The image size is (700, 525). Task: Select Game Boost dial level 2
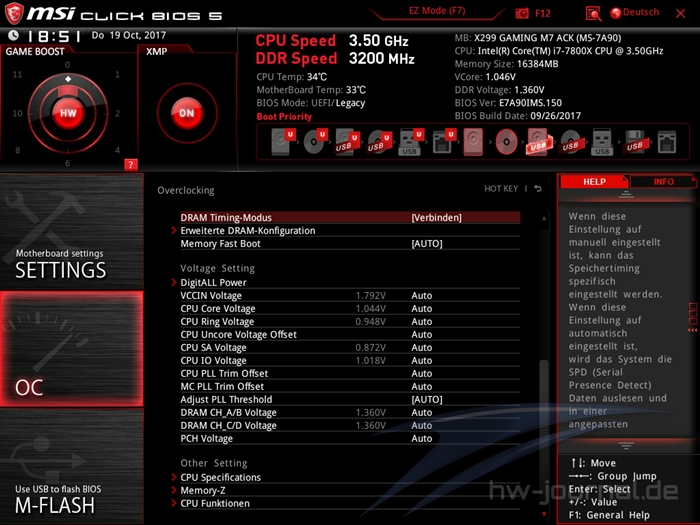pyautogui.click(x=117, y=113)
